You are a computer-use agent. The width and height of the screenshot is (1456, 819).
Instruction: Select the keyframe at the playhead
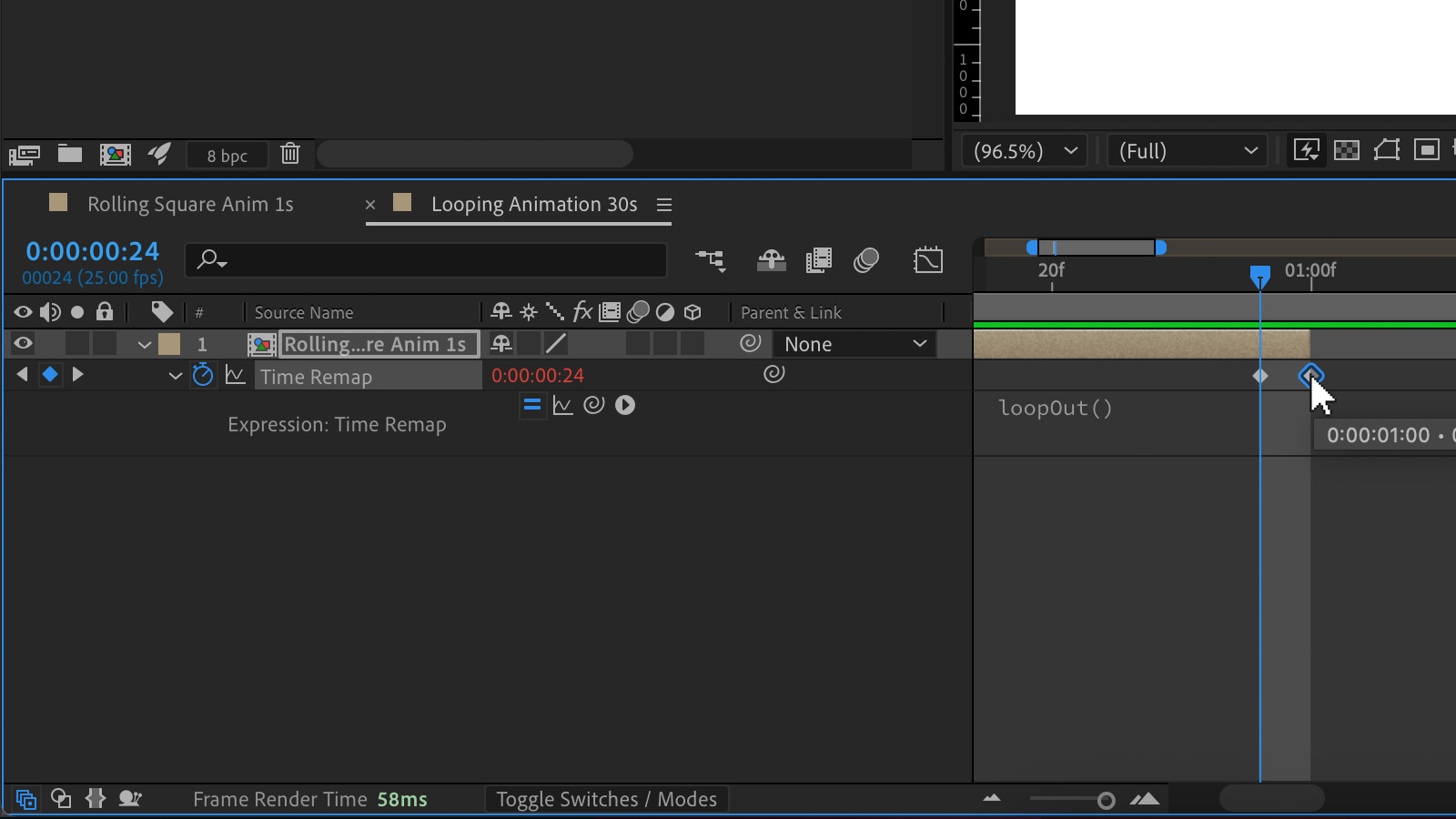pos(1260,375)
